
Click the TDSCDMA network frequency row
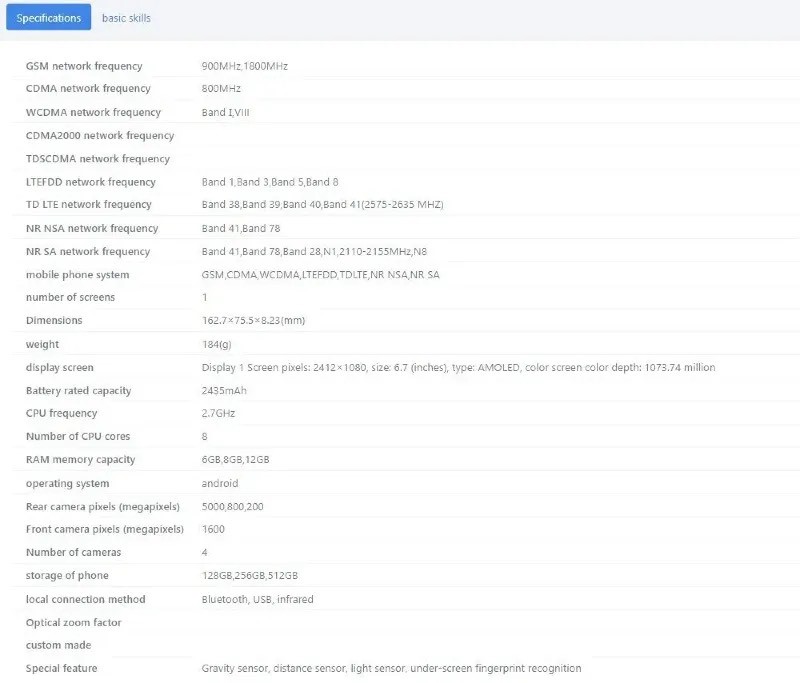98,159
